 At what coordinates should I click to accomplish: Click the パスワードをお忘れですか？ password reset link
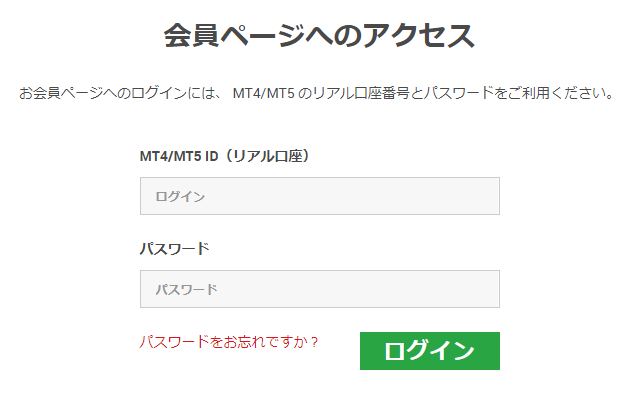pyautogui.click(x=229, y=342)
